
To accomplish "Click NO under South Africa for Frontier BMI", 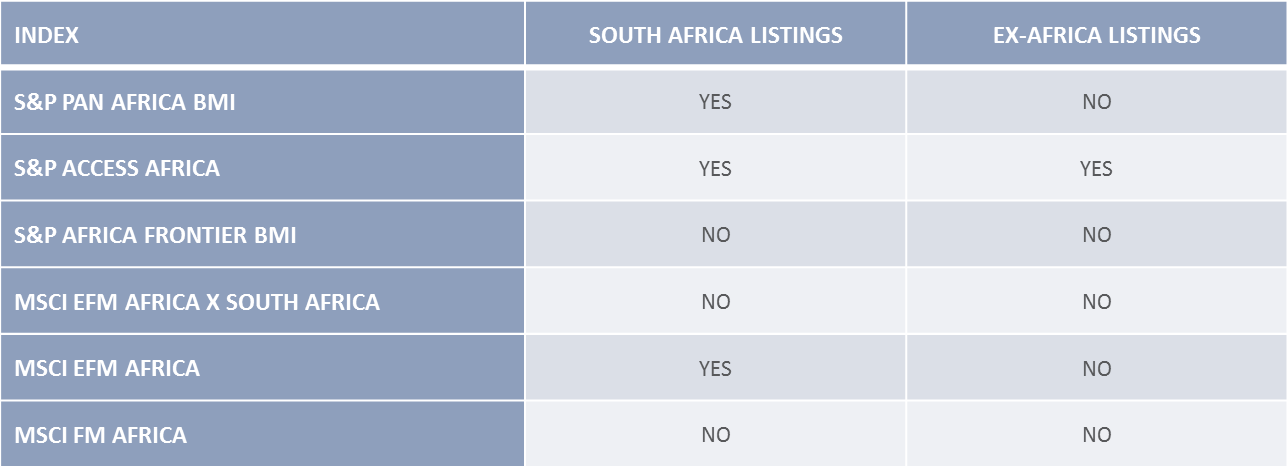I will click(715, 235).
